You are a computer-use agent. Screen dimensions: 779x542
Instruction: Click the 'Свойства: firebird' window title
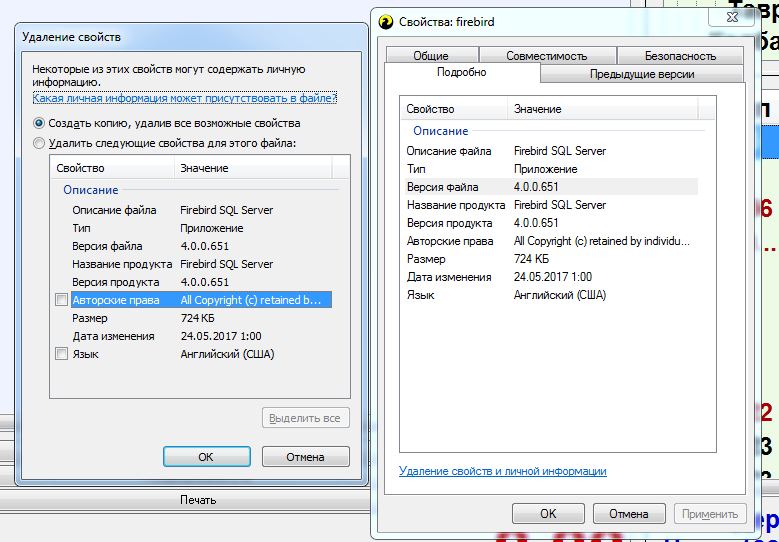tap(447, 22)
